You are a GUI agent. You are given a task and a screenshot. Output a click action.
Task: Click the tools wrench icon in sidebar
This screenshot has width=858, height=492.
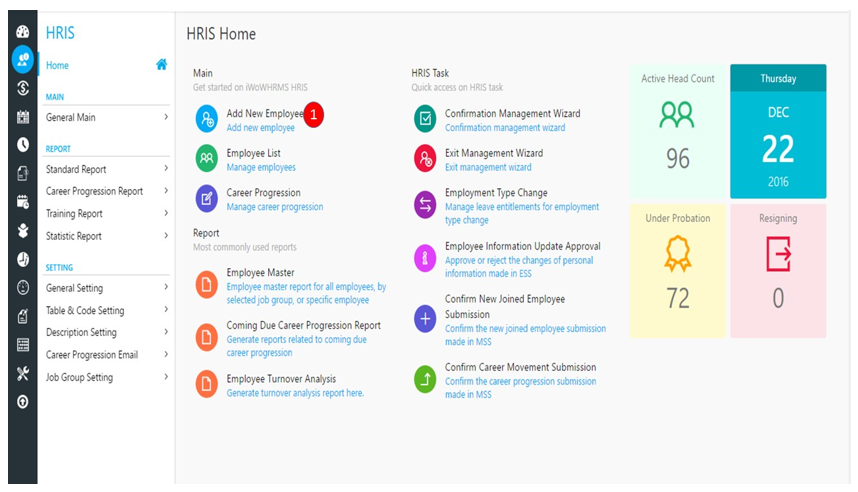pyautogui.click(x=22, y=373)
